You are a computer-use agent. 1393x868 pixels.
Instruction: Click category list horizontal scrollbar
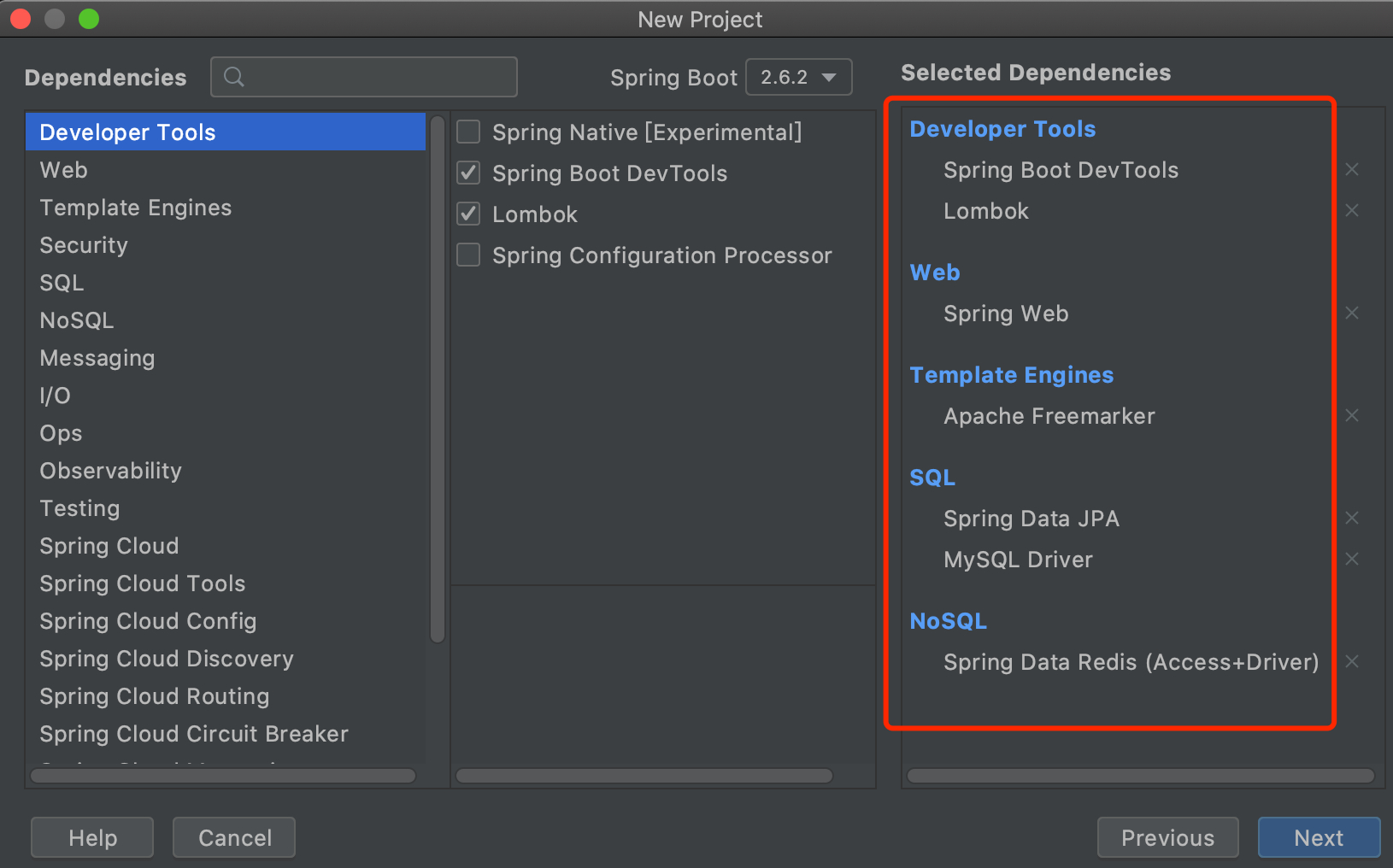point(223,776)
